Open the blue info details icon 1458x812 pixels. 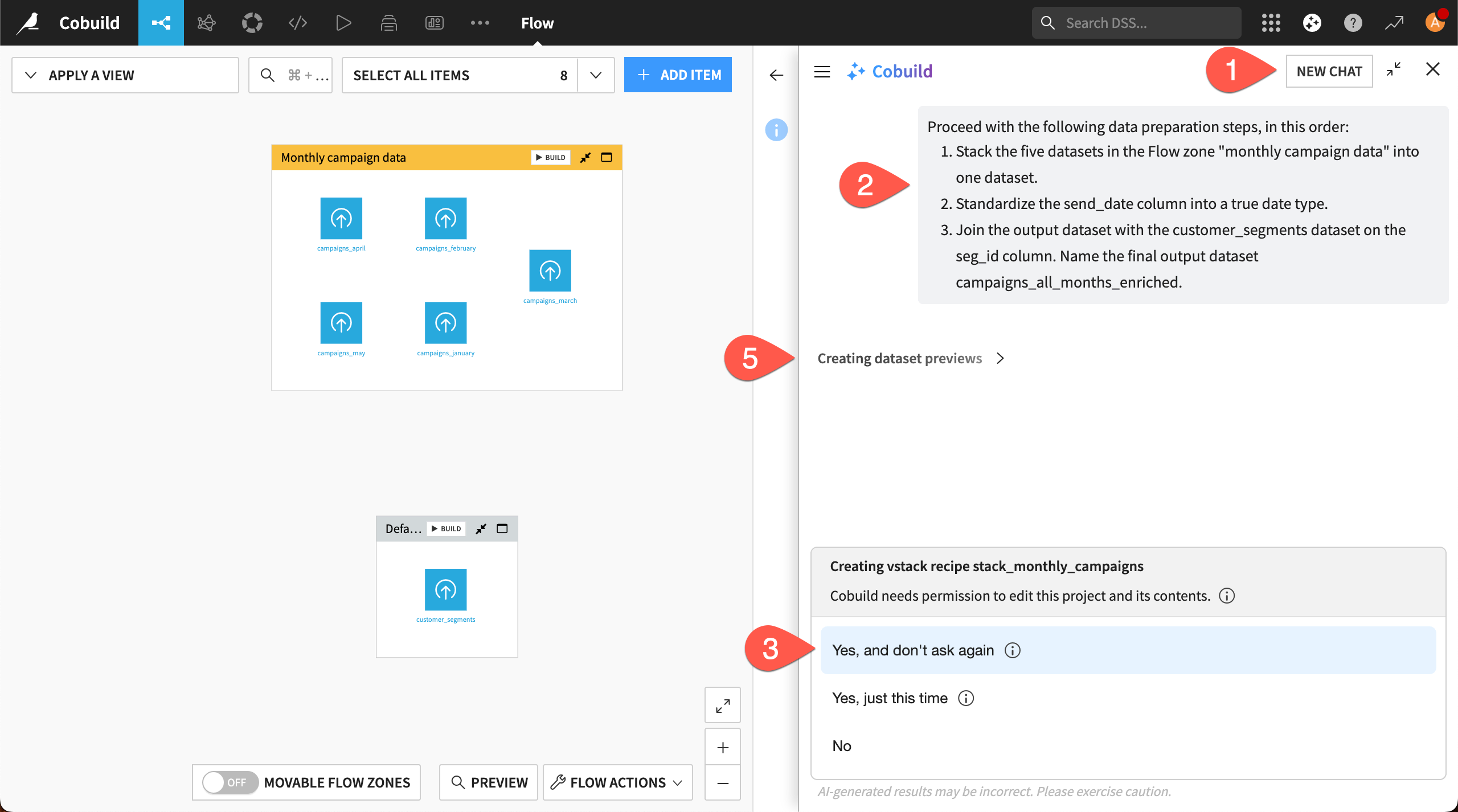[776, 130]
